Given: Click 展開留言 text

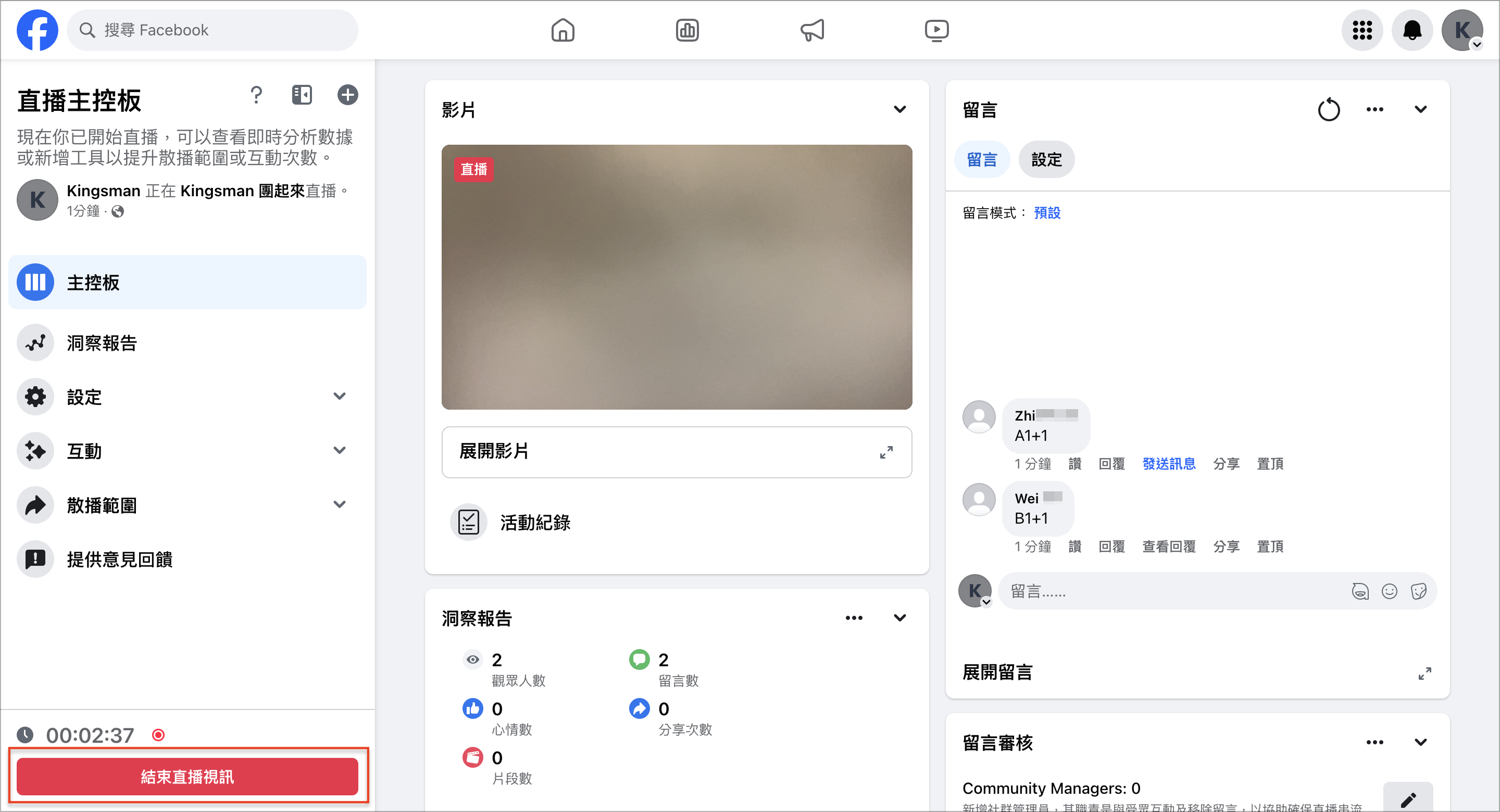Looking at the screenshot, I should pos(997,673).
